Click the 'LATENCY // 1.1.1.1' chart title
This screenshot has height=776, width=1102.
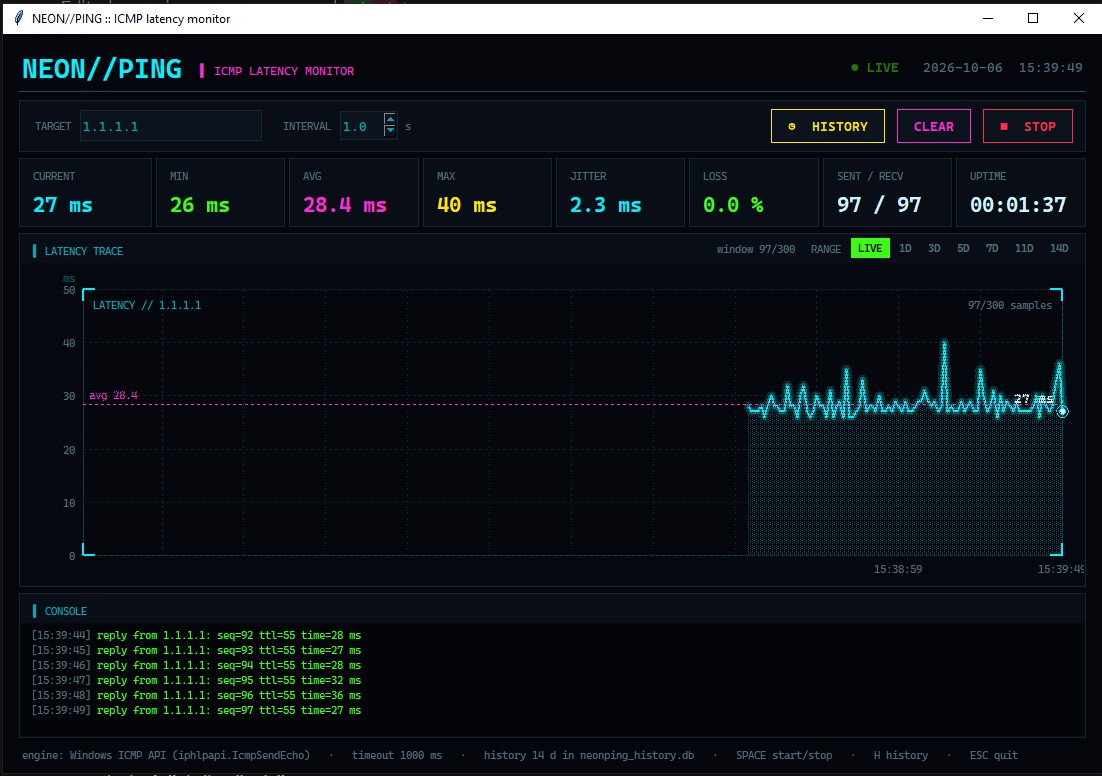[147, 305]
